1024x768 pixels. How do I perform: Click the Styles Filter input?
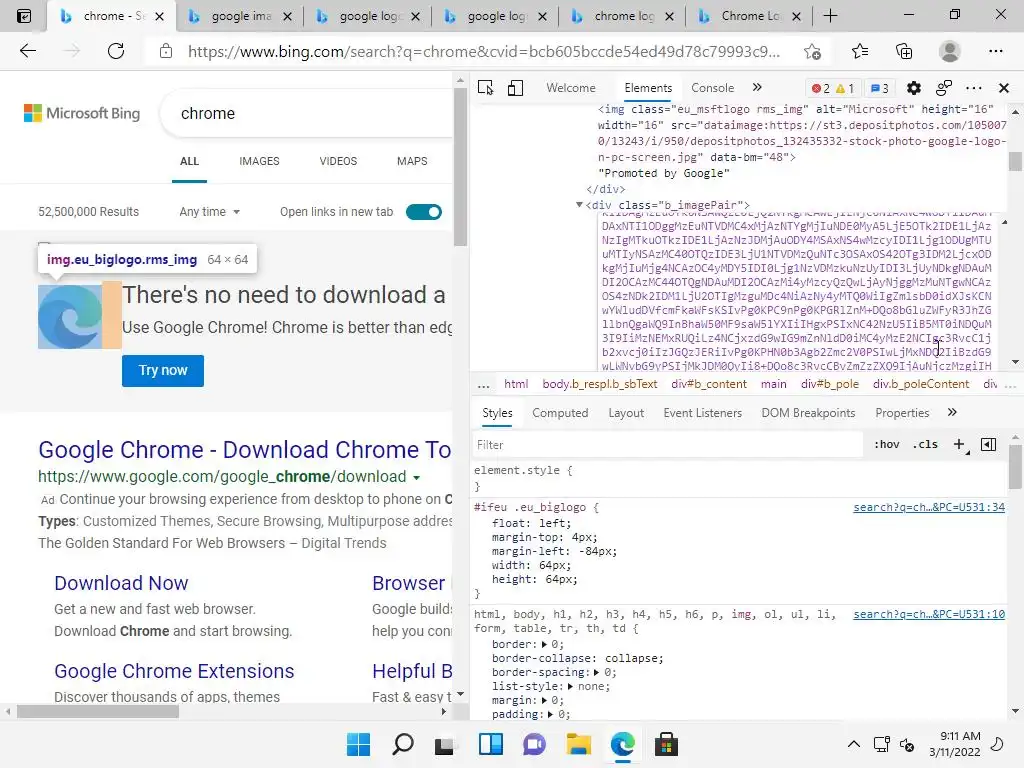667,445
